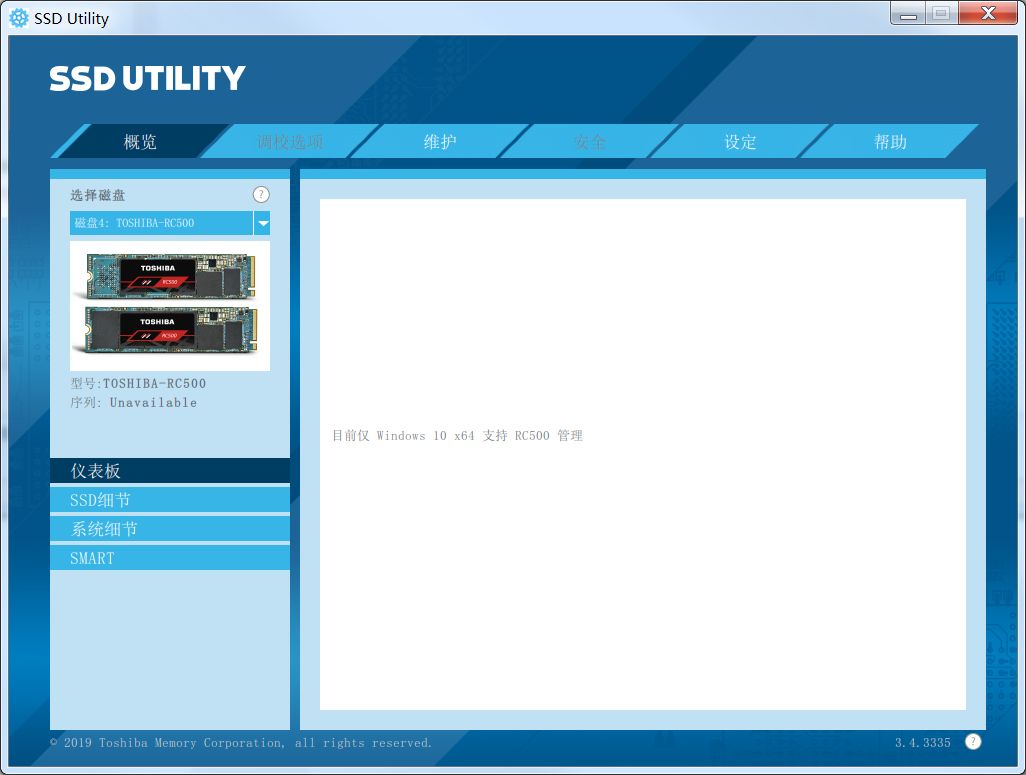Open 系统细节 in the side menu
This screenshot has width=1026, height=775.
[169, 529]
